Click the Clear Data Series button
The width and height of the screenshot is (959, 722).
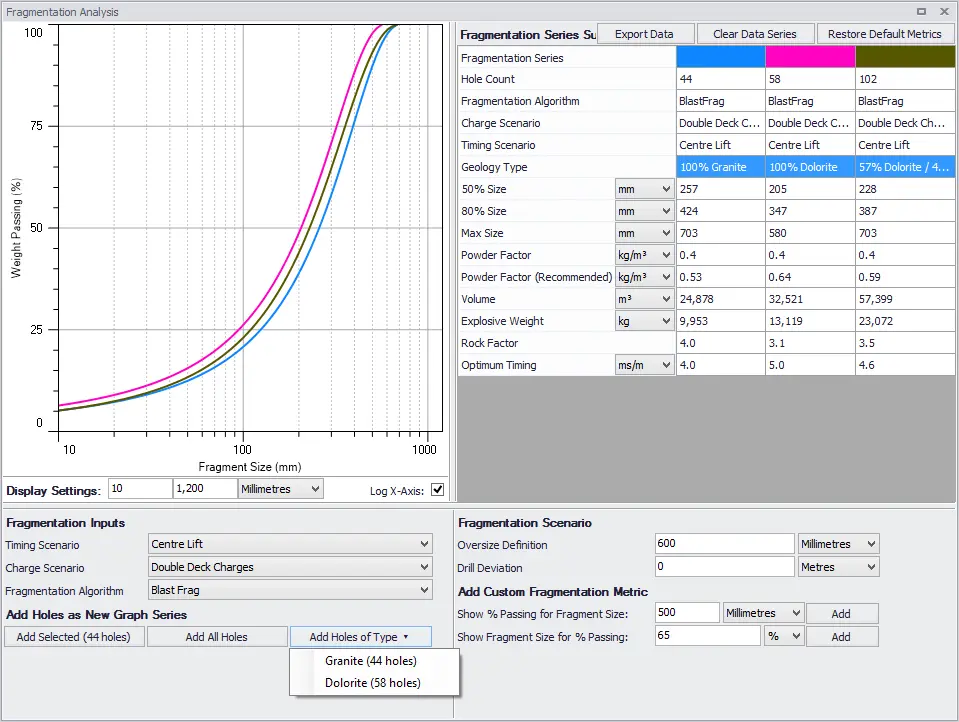coord(755,32)
